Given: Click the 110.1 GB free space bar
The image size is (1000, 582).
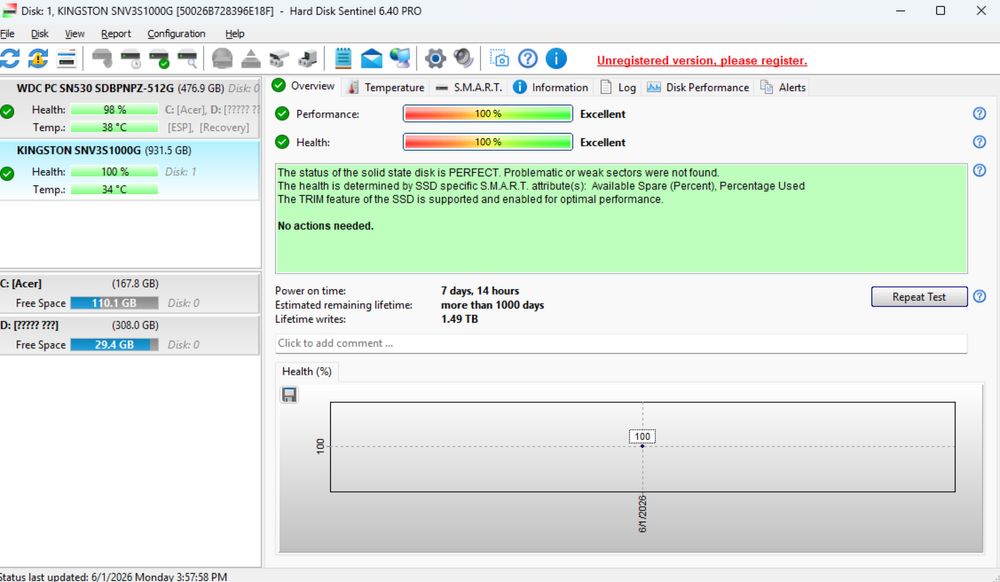Looking at the screenshot, I should (x=114, y=303).
